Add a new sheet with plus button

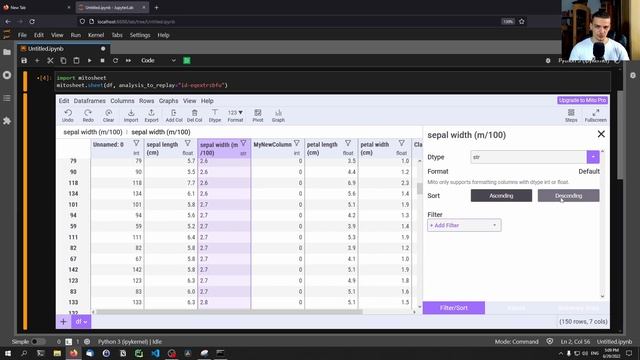point(63,322)
